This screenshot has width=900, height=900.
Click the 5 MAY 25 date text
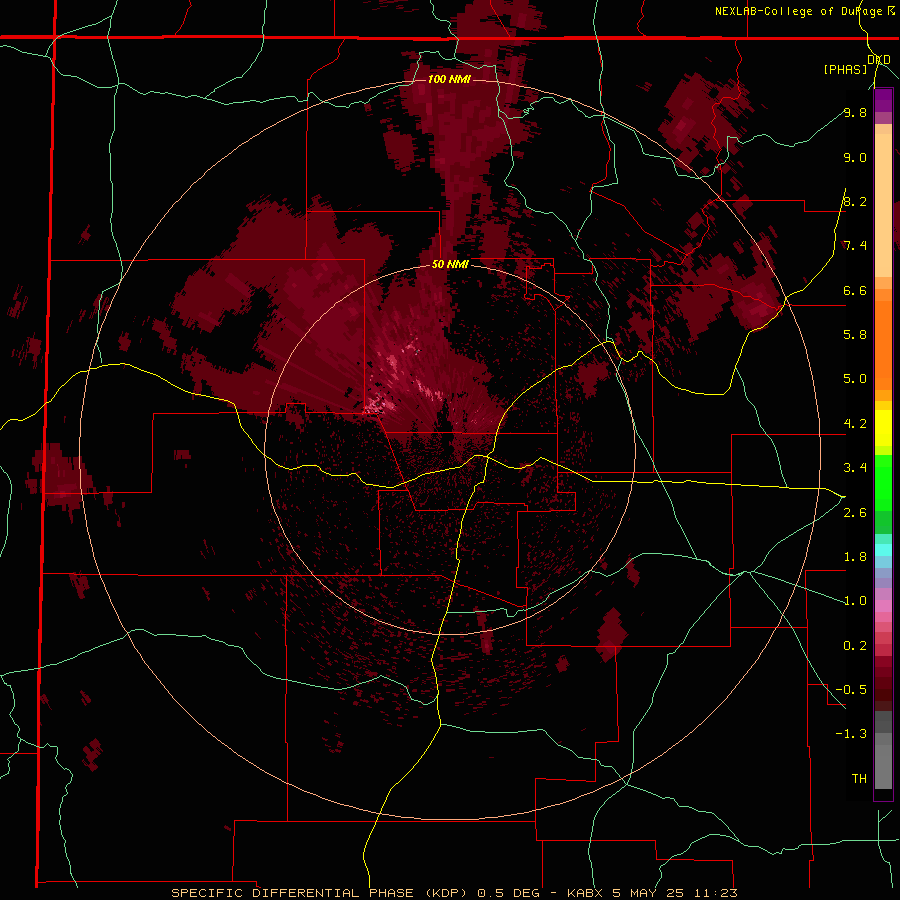tap(647, 893)
